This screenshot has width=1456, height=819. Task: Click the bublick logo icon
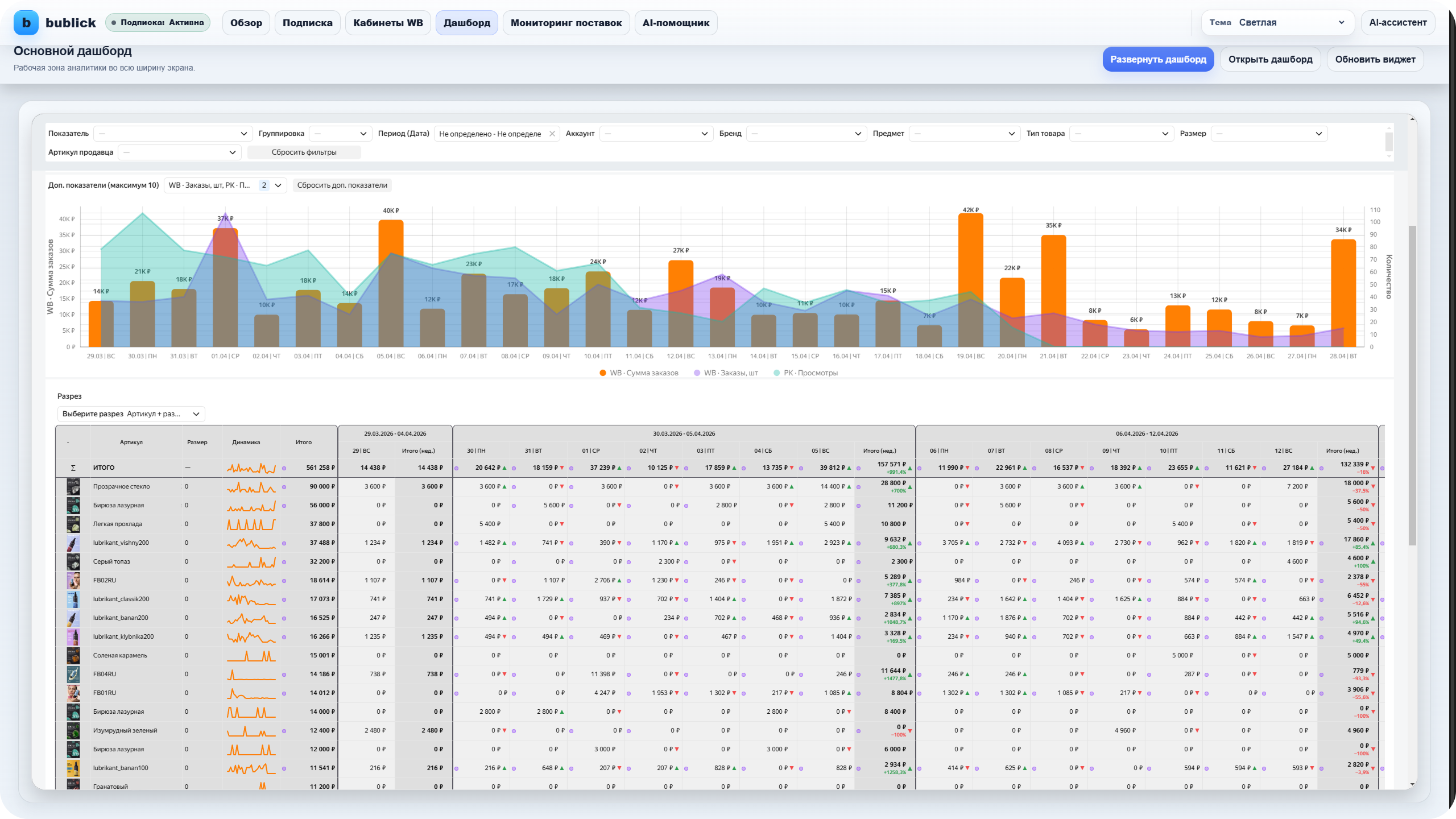click(x=26, y=23)
